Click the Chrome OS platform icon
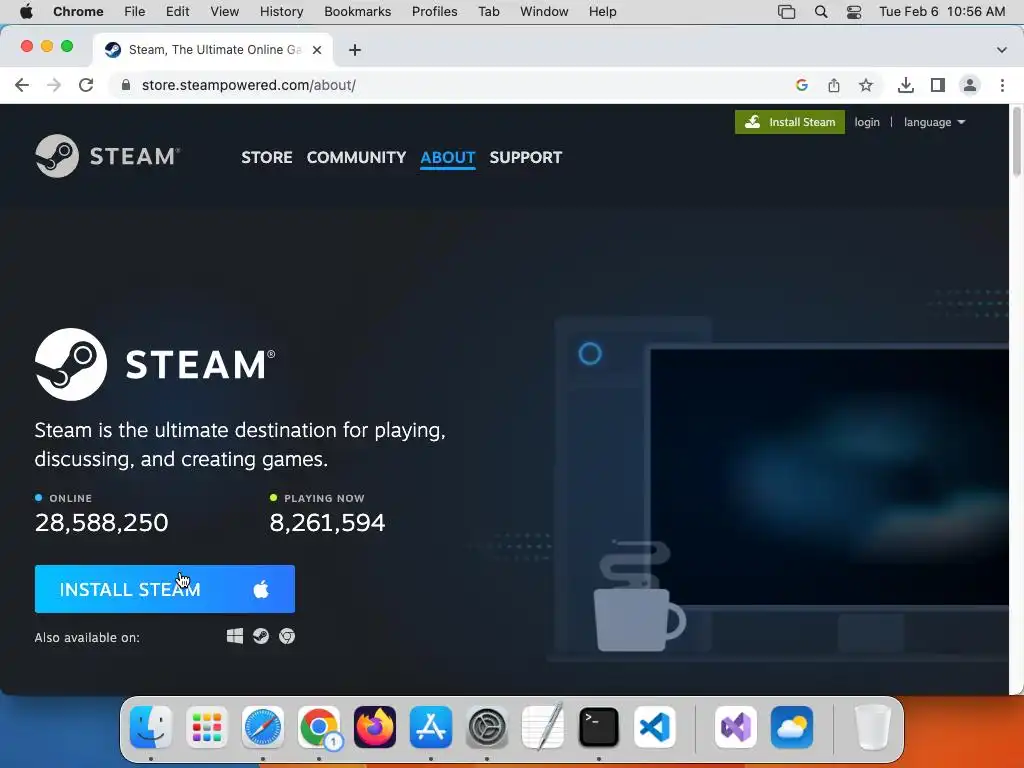The width and height of the screenshot is (1024, 768). 287,636
